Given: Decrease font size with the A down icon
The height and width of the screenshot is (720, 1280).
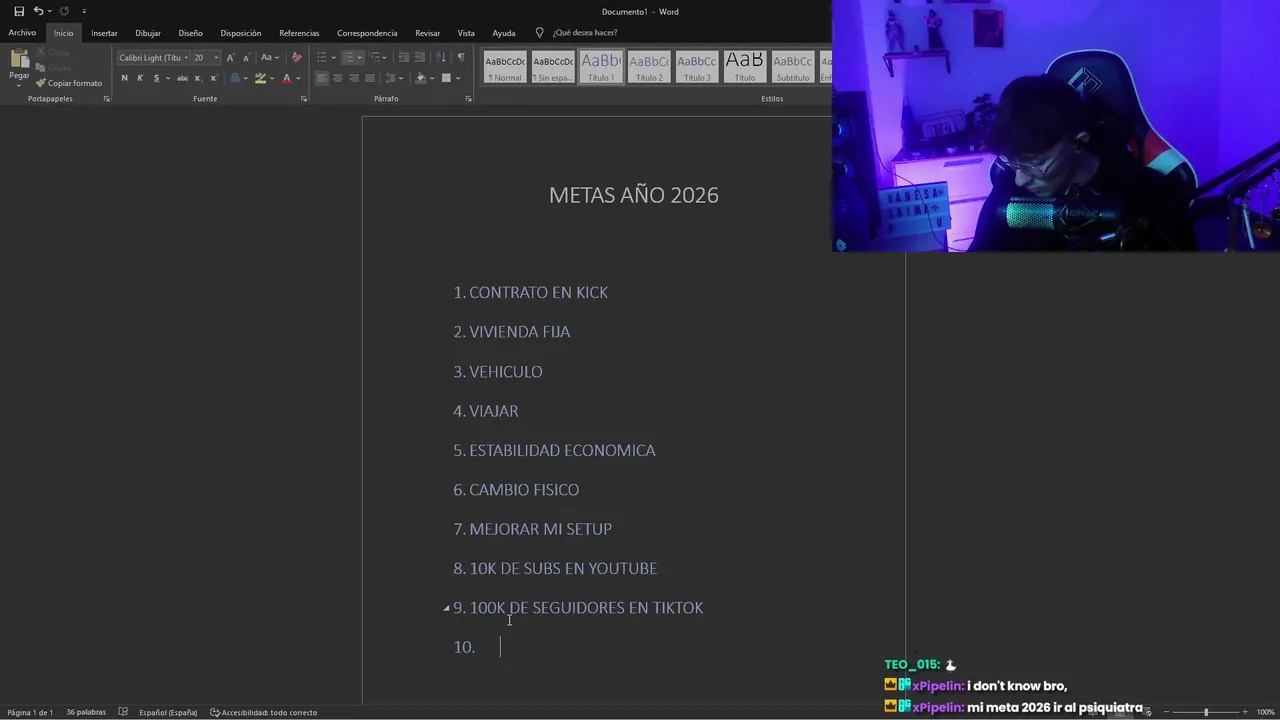Looking at the screenshot, I should point(246,57).
